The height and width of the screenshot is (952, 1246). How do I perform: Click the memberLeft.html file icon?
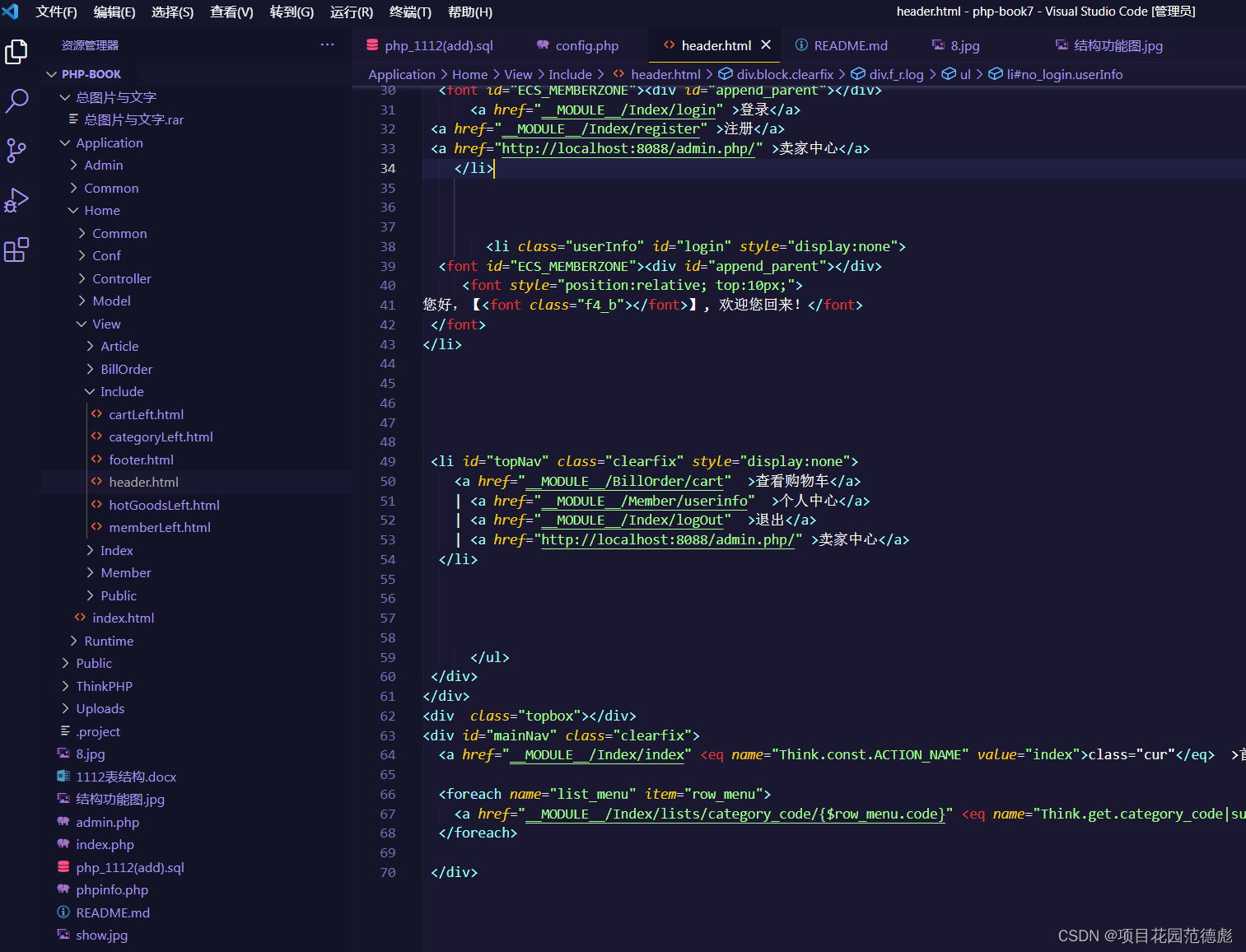tap(97, 527)
